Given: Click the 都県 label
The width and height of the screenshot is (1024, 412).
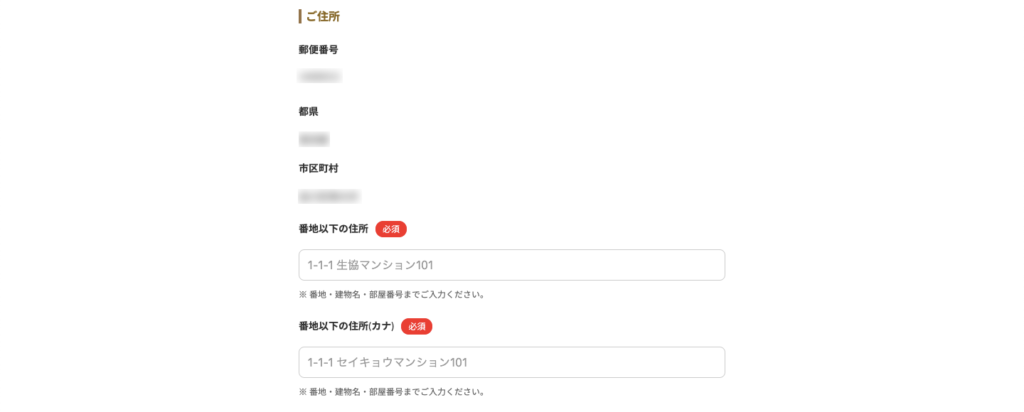Looking at the screenshot, I should point(309,112).
